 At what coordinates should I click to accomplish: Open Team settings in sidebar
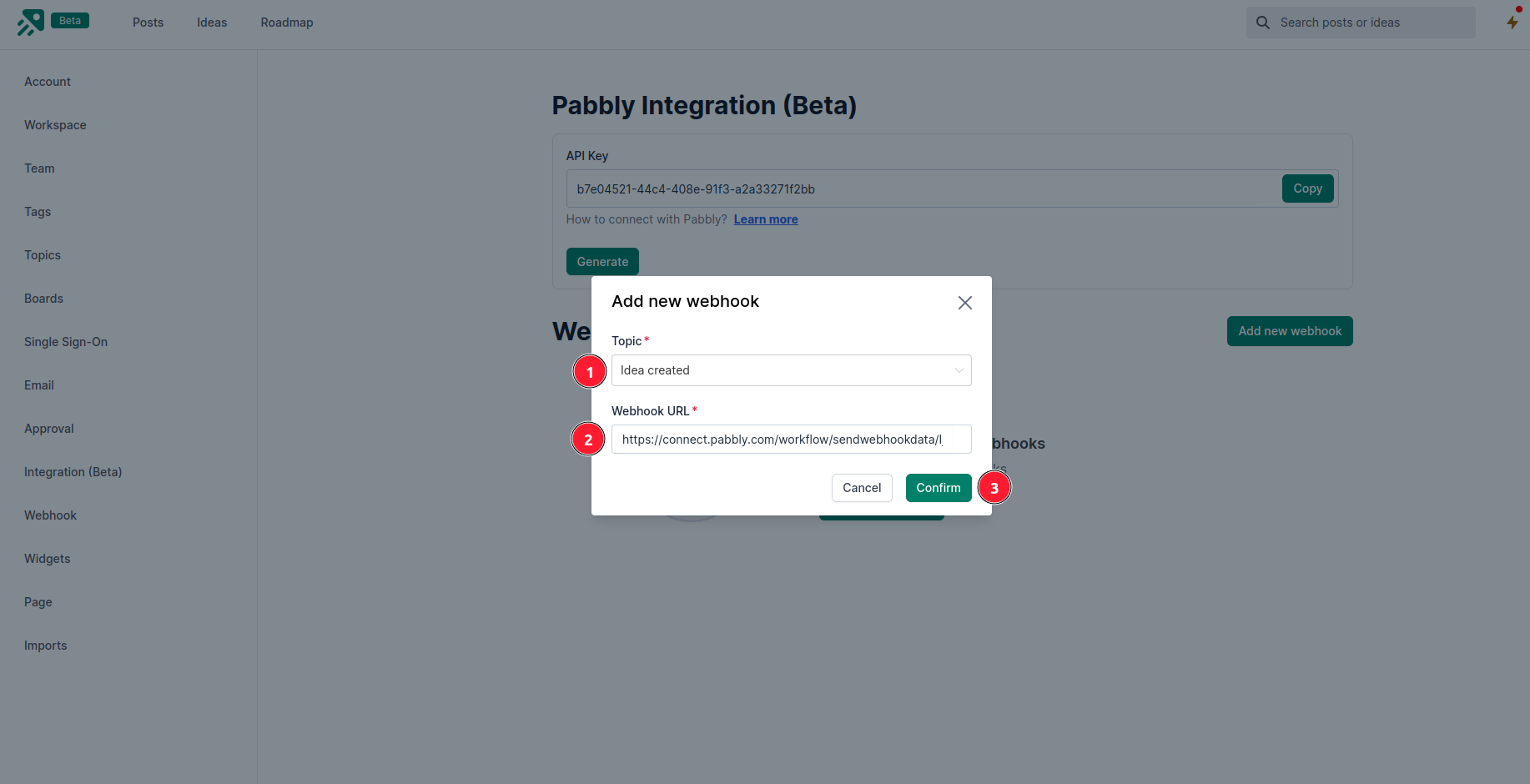pyautogui.click(x=39, y=168)
